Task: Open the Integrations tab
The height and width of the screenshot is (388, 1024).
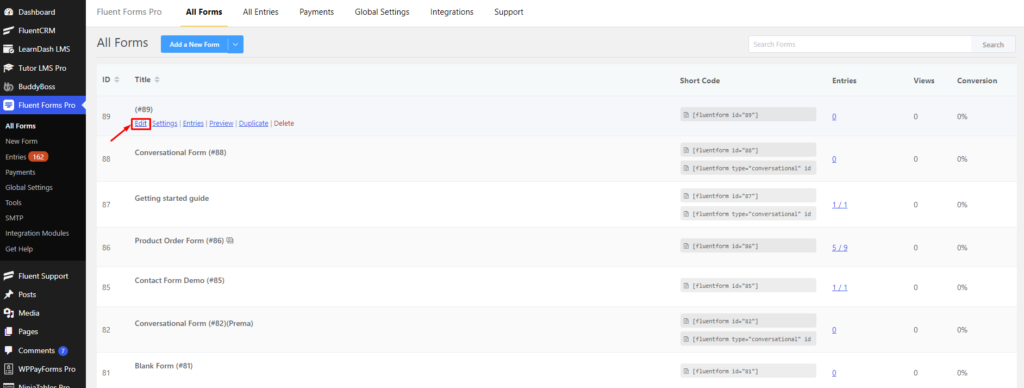Action: click(x=452, y=12)
